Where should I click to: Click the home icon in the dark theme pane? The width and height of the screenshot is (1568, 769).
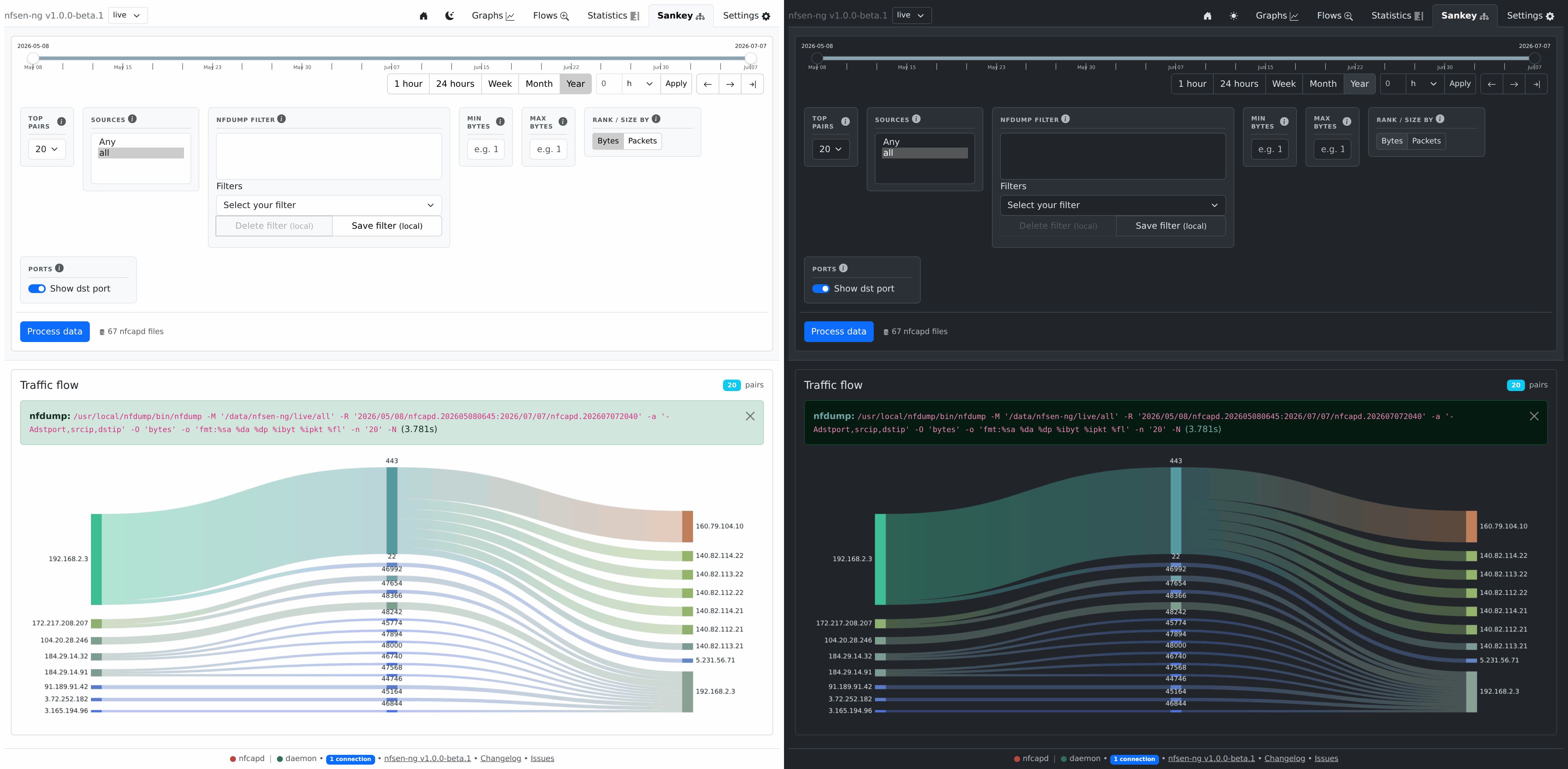coord(1208,16)
